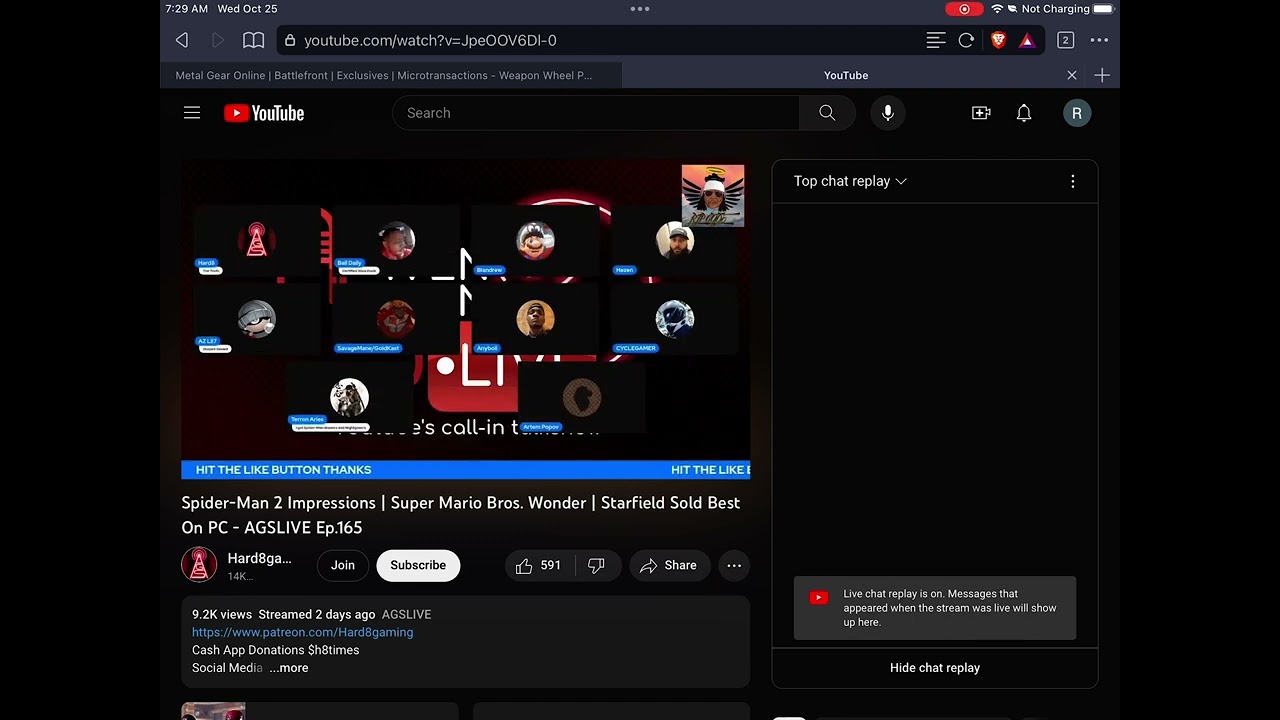1280x720 pixels.
Task: Click the magnifier search button
Action: coord(827,113)
